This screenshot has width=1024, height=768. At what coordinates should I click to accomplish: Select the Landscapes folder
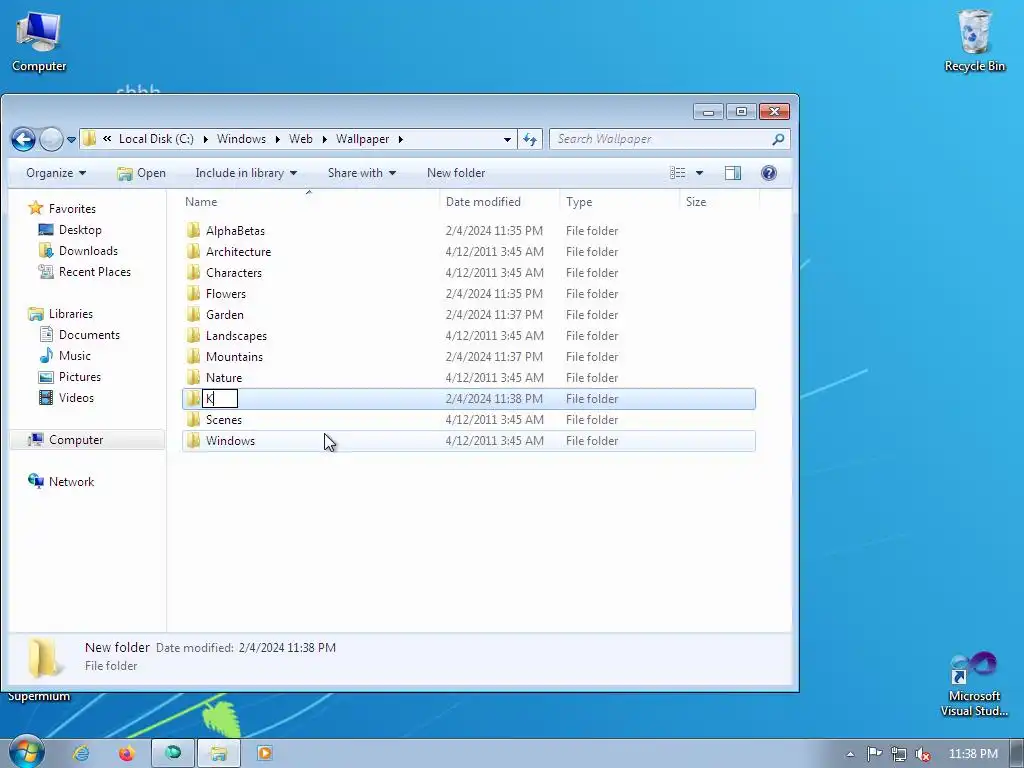tap(468, 336)
